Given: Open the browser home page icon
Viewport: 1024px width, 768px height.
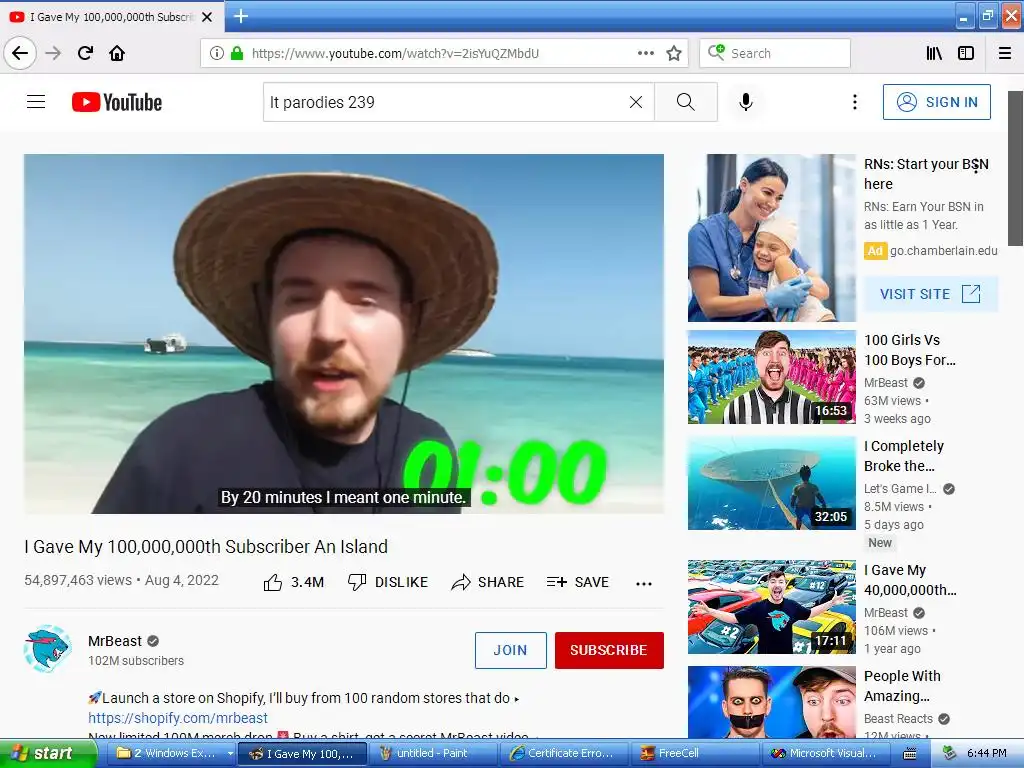Looking at the screenshot, I should click(117, 53).
